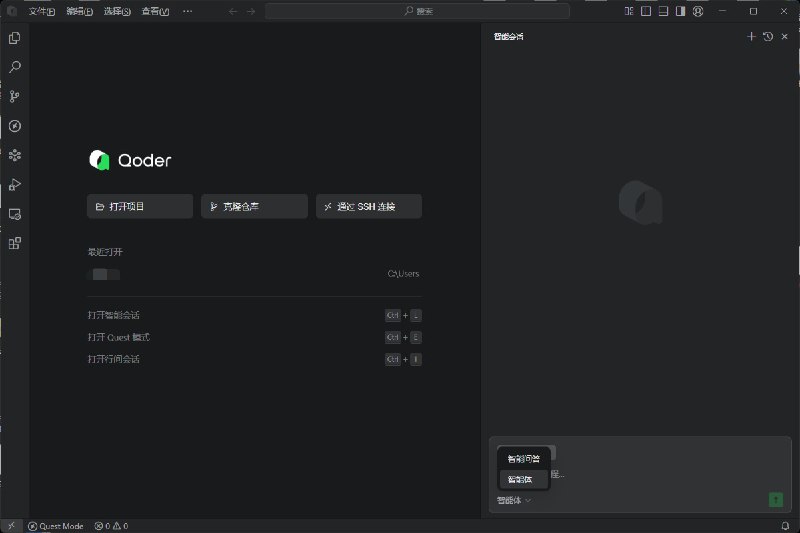This screenshot has height=533, width=800.
Task: Expand the overflow menu (three dots)
Action: pyautogui.click(x=187, y=11)
